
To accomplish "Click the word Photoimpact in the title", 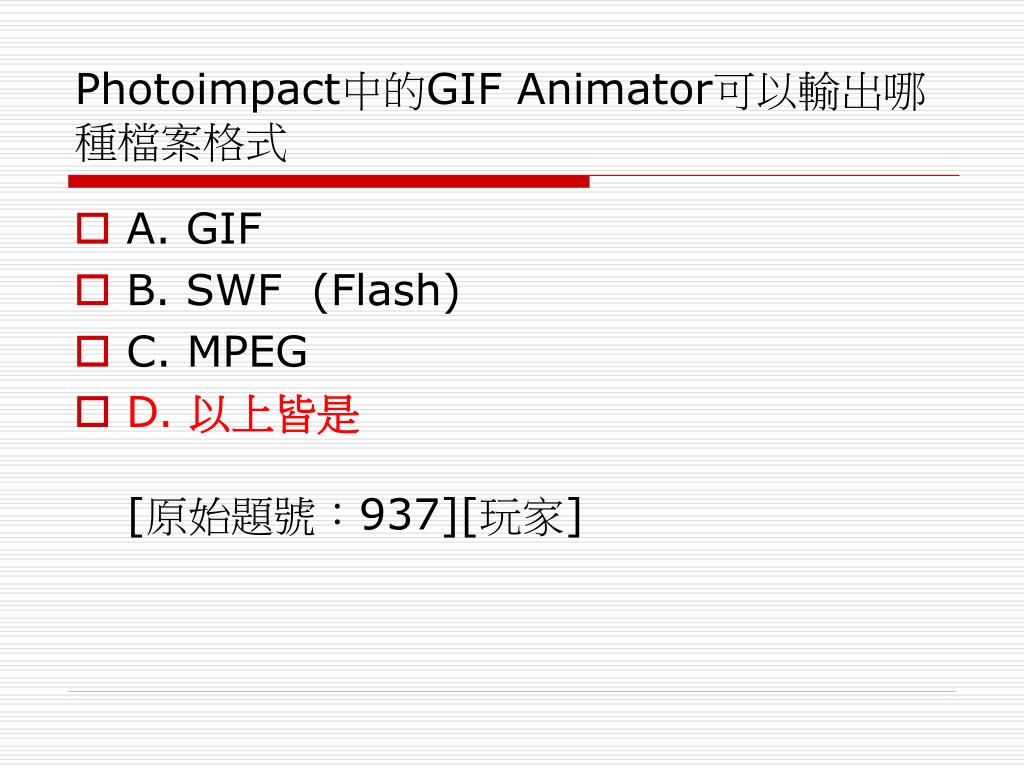I will pos(208,91).
